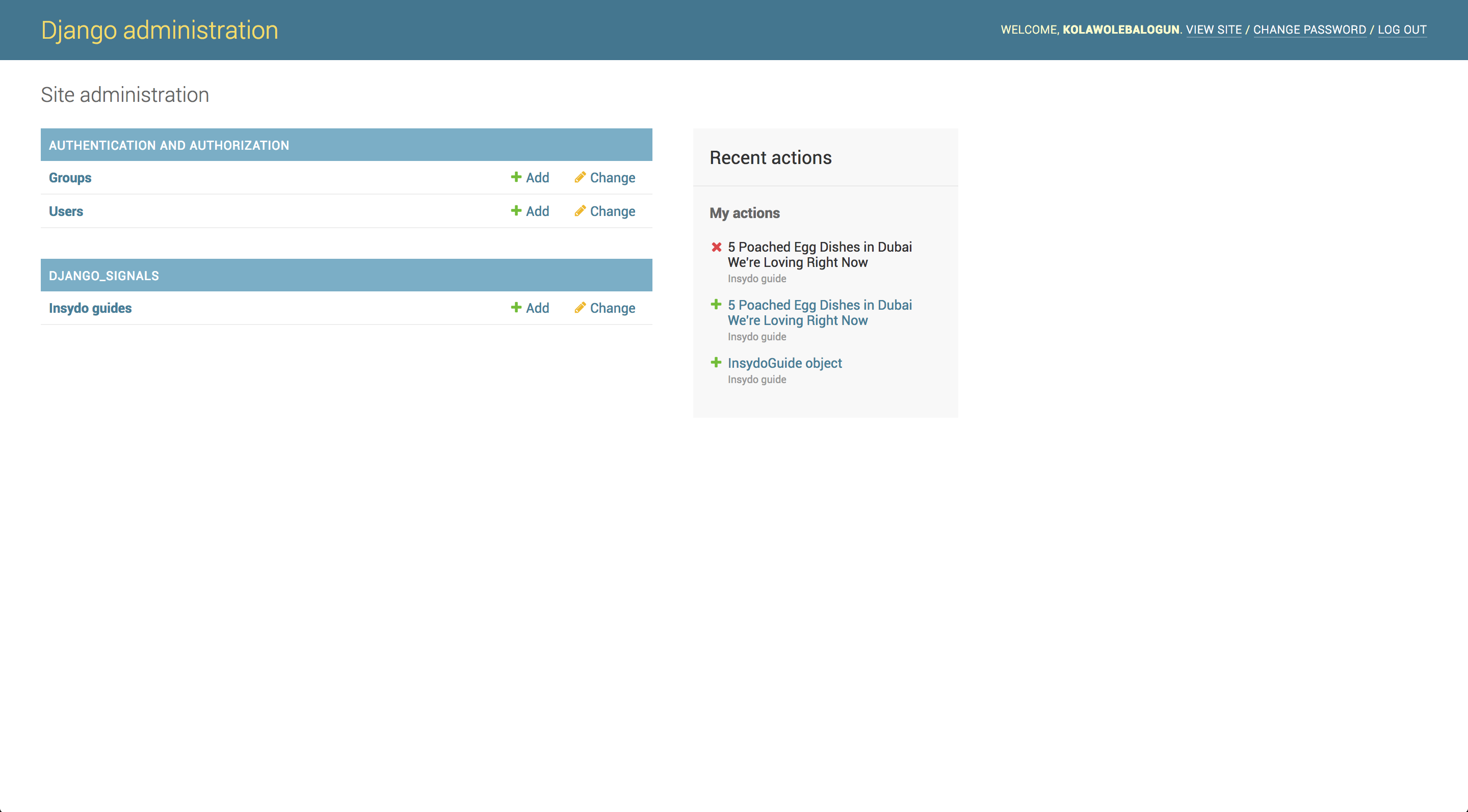Image resolution: width=1468 pixels, height=812 pixels.
Task: Click the Change text link for Users
Action: tap(612, 211)
